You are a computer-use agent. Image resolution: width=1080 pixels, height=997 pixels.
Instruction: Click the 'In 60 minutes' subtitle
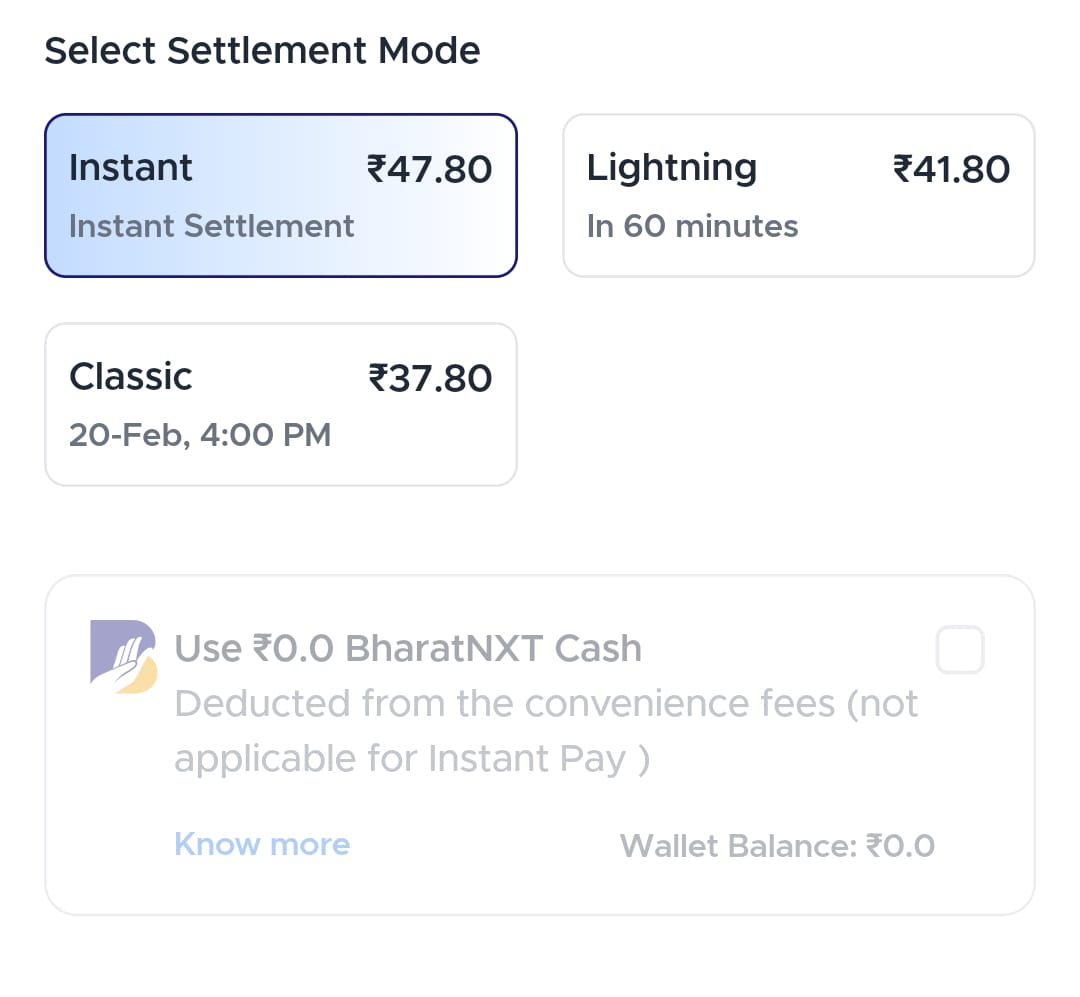[692, 226]
